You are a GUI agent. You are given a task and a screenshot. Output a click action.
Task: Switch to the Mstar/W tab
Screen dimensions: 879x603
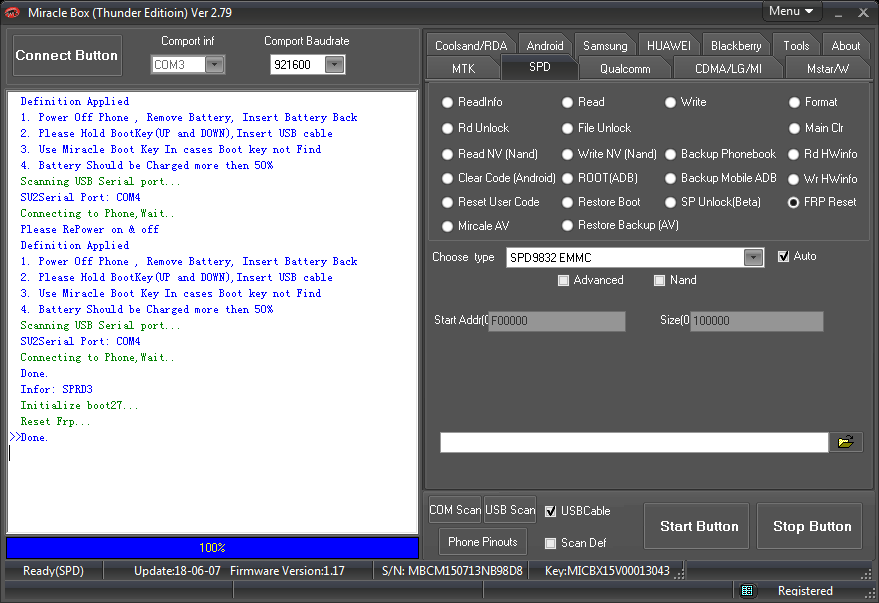pyautogui.click(x=827, y=68)
